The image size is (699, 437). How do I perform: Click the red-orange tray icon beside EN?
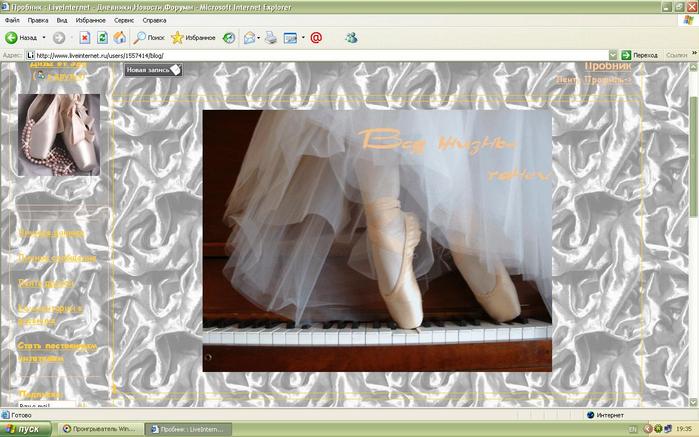pos(648,429)
